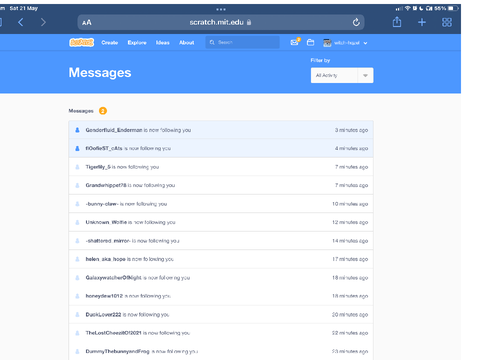
Task: Tap the scratch.mit.edu address bar
Action: [221, 22]
